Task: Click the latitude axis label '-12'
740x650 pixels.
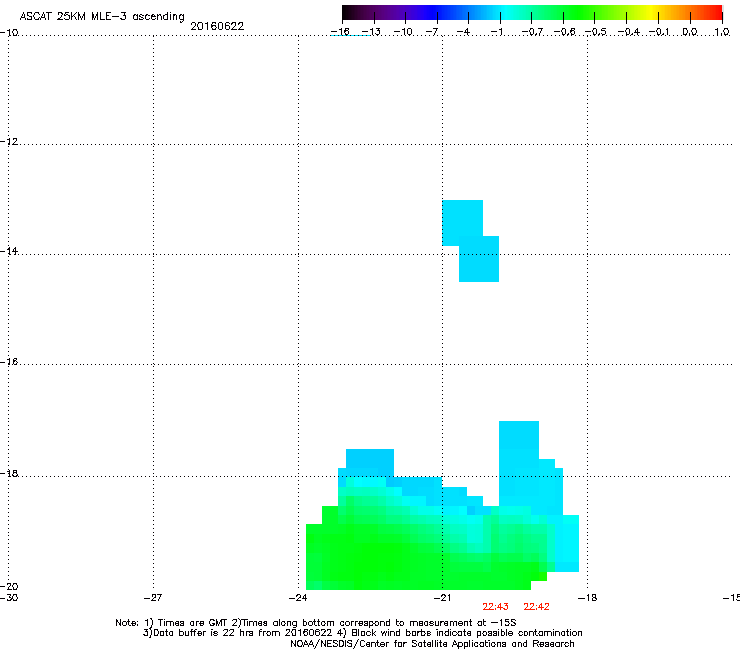Action: (9, 142)
